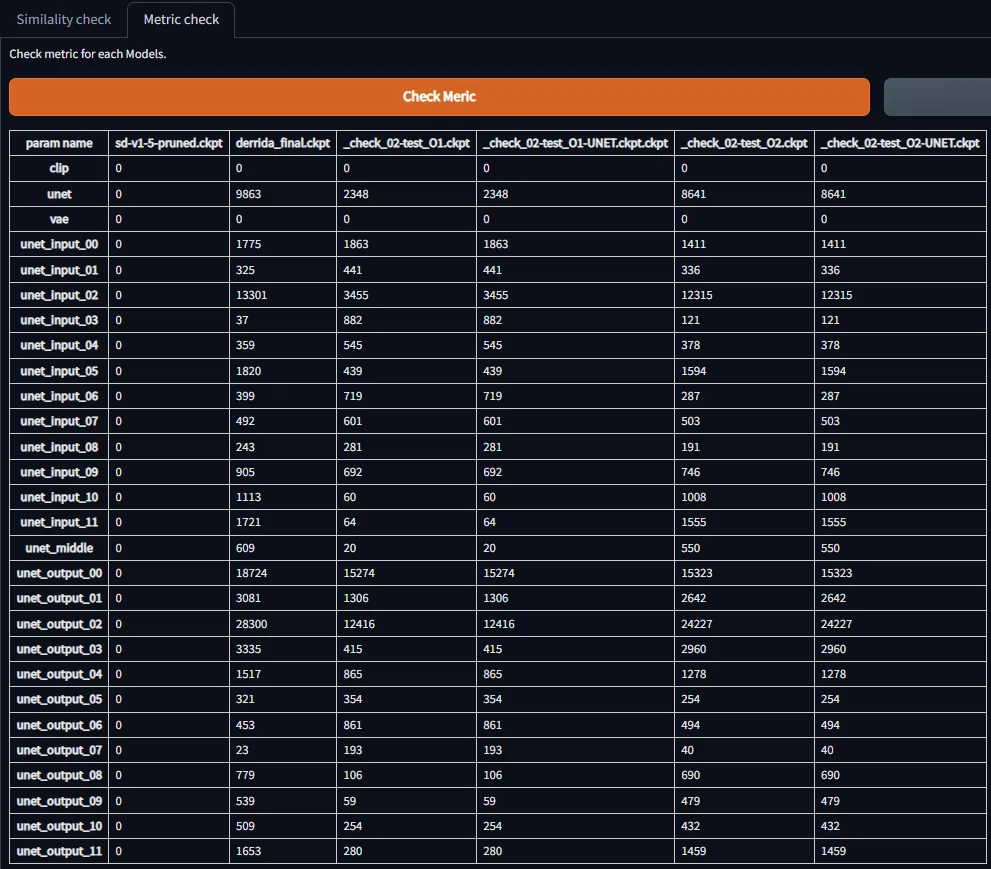Screen dimensions: 991x869
Task: Select the unet_output_04 row label
Action: tap(59, 674)
